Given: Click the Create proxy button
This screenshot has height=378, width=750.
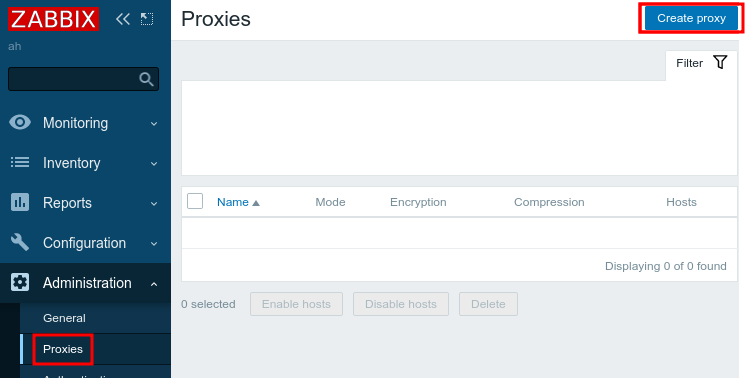Looking at the screenshot, I should [691, 18].
